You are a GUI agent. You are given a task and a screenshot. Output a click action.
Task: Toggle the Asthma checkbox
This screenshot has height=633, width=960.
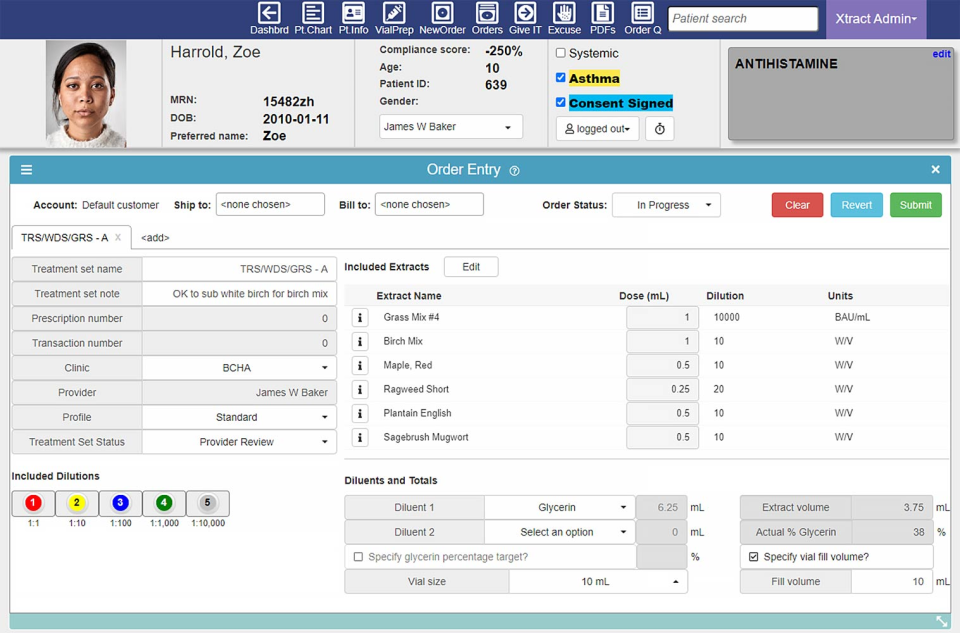click(x=562, y=78)
